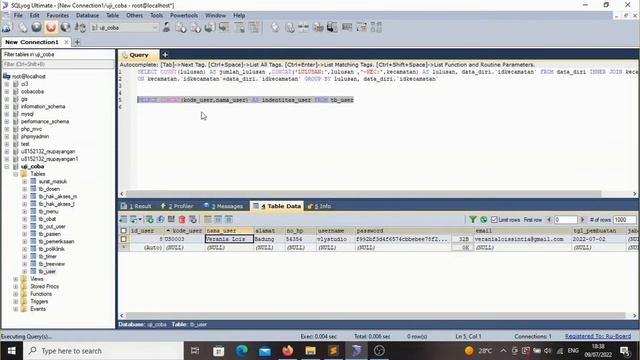Screen dimensions: 640x360
Task: Click the # of rows field
Action: pyautogui.click(x=624, y=220)
